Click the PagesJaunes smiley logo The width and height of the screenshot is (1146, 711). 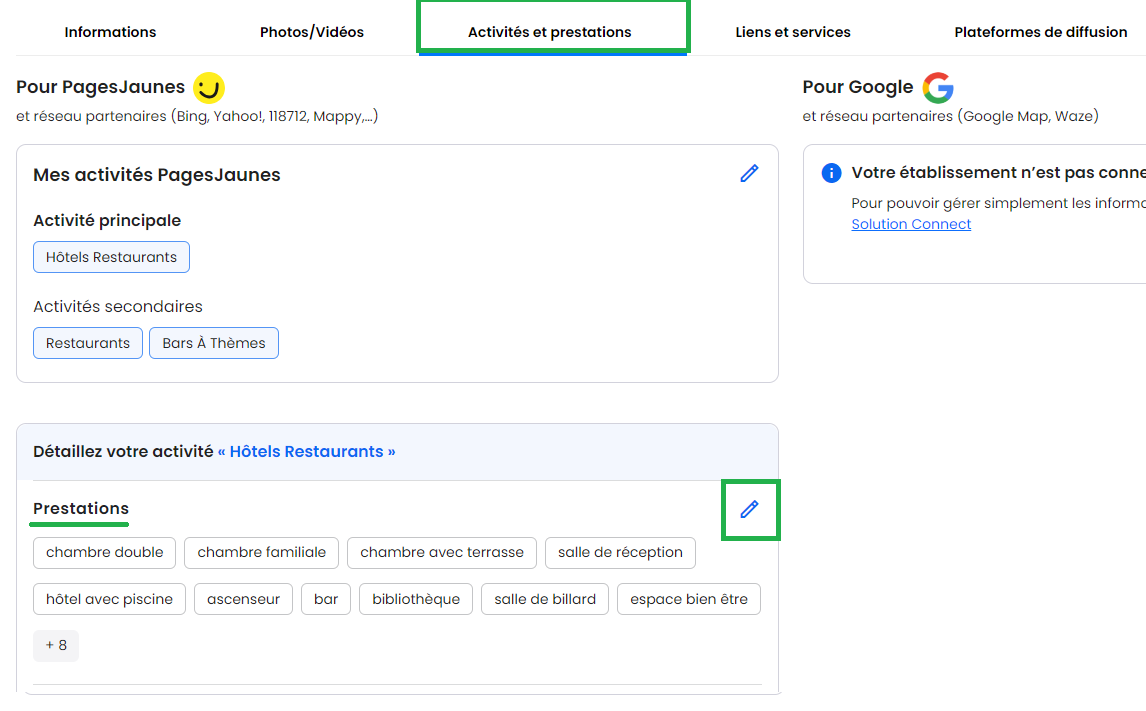[209, 88]
